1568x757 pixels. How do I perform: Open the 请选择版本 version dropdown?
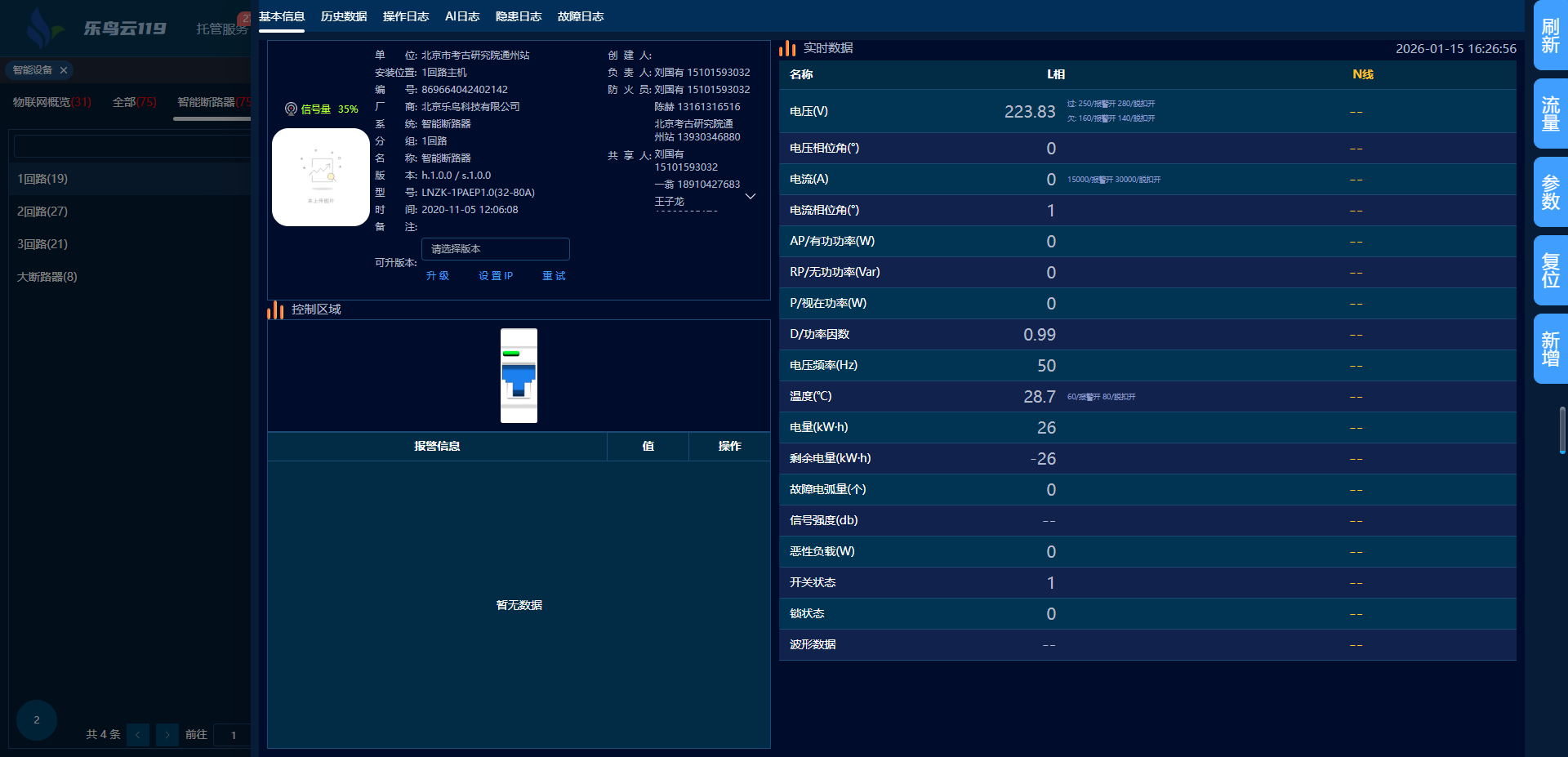(495, 249)
